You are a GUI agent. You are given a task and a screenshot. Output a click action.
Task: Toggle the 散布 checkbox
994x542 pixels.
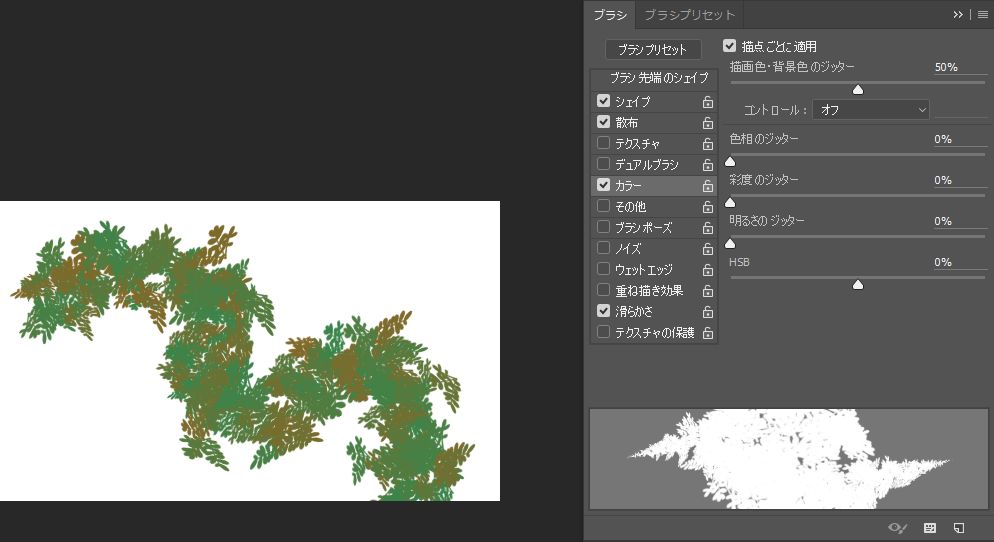604,122
